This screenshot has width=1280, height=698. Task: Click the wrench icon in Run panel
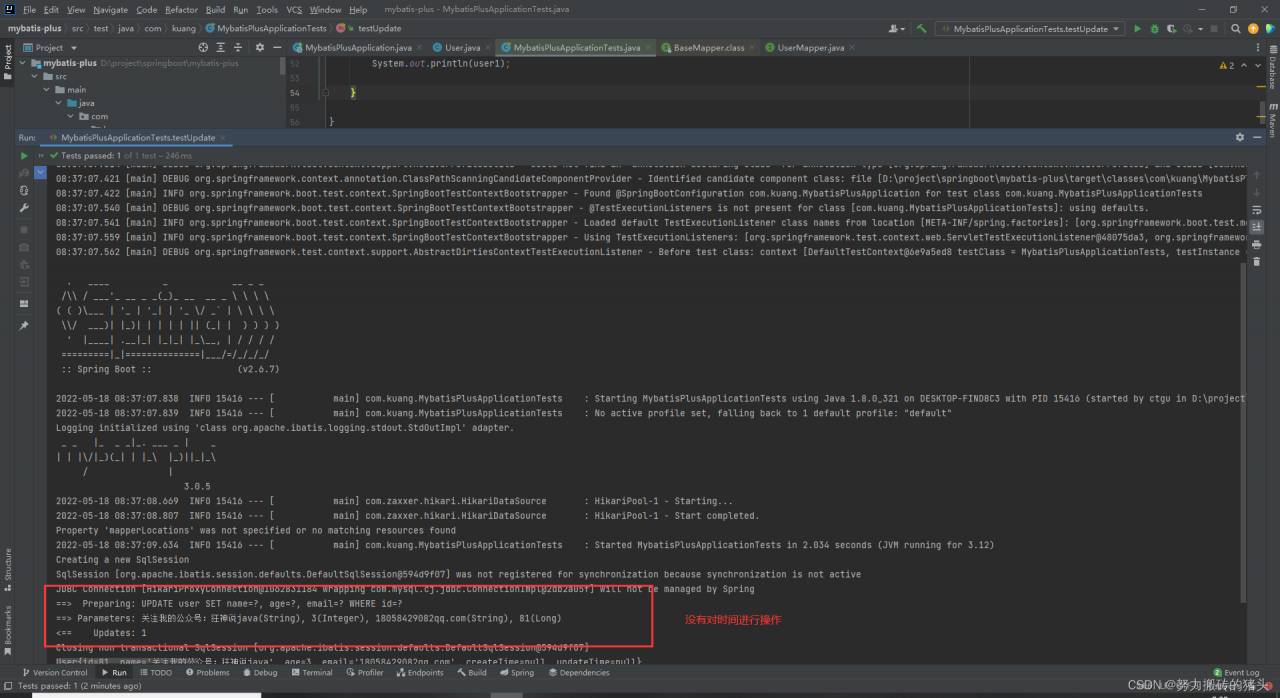coord(24,208)
